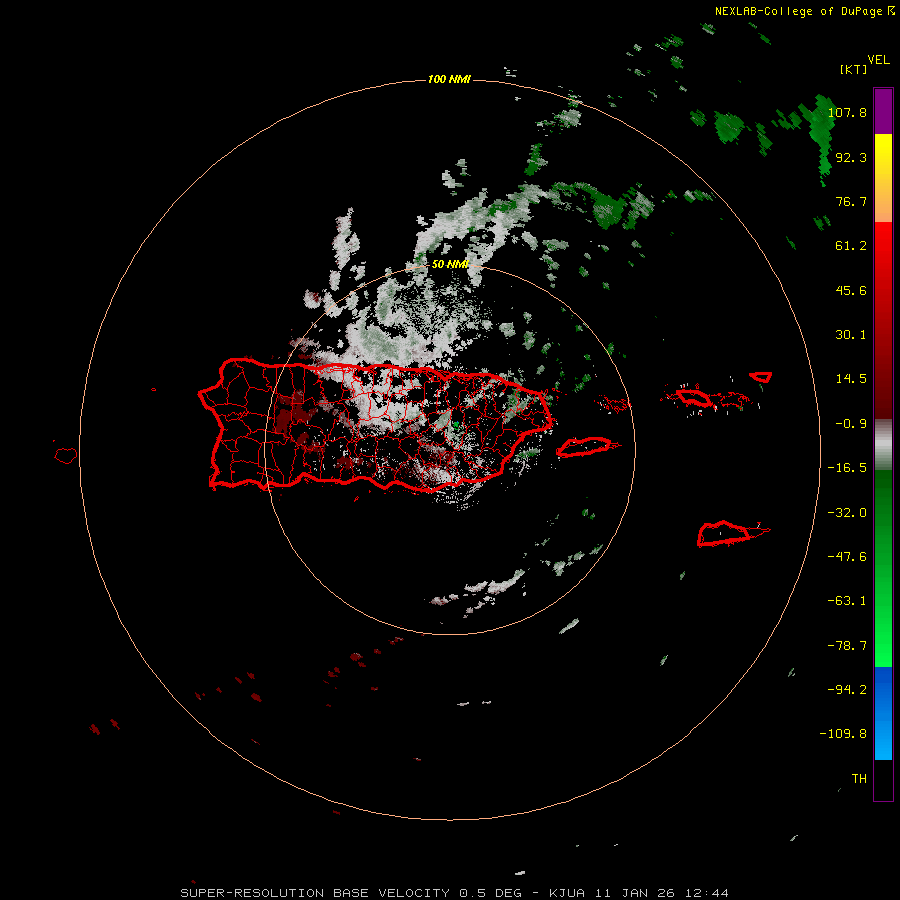Select the -109.8 scale value
Viewport: 900px width, 900px height.
pos(843,734)
